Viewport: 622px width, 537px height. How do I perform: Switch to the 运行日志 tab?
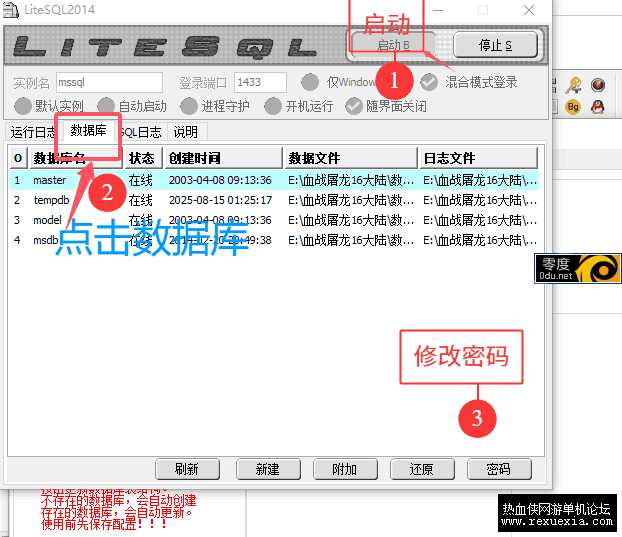click(33, 132)
